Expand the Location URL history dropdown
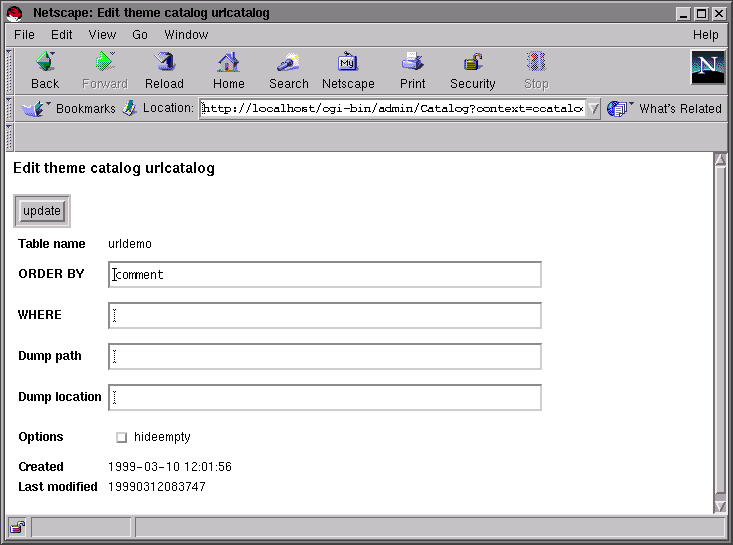 pyautogui.click(x=593, y=108)
